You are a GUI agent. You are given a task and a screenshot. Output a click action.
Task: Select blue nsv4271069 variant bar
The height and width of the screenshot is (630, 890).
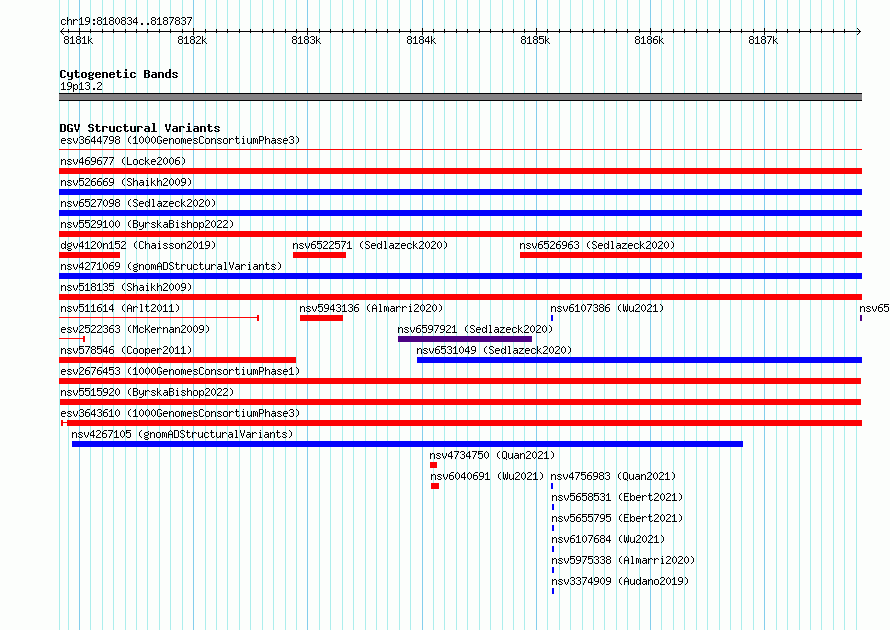[x=460, y=276]
